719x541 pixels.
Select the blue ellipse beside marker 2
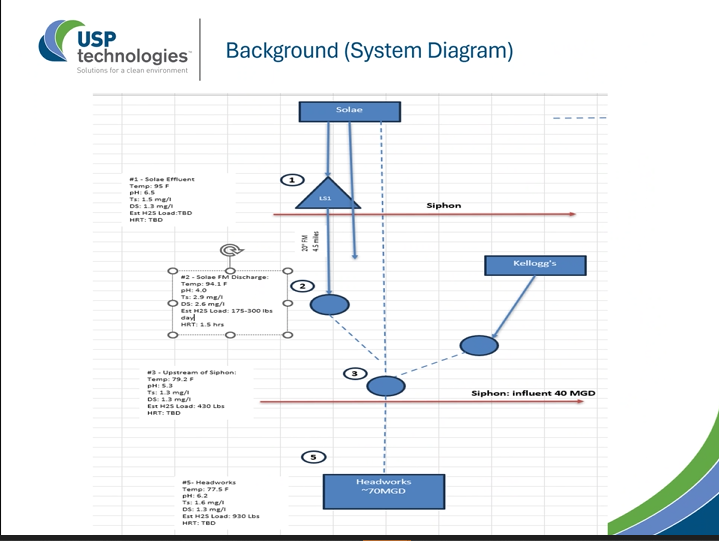click(330, 305)
